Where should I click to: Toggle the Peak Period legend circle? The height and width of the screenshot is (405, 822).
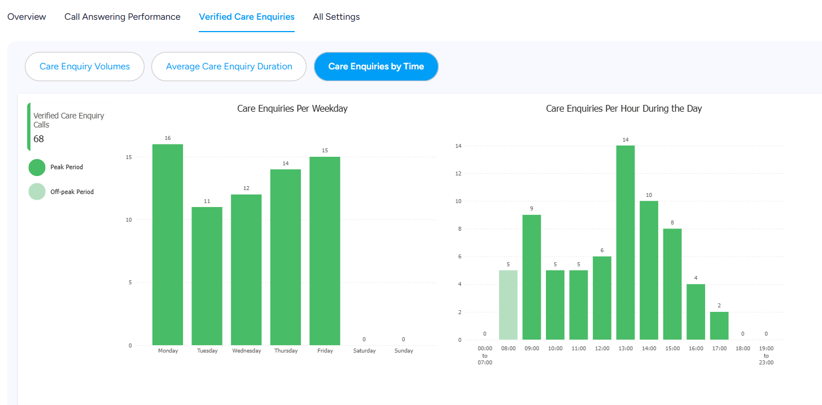coord(37,168)
